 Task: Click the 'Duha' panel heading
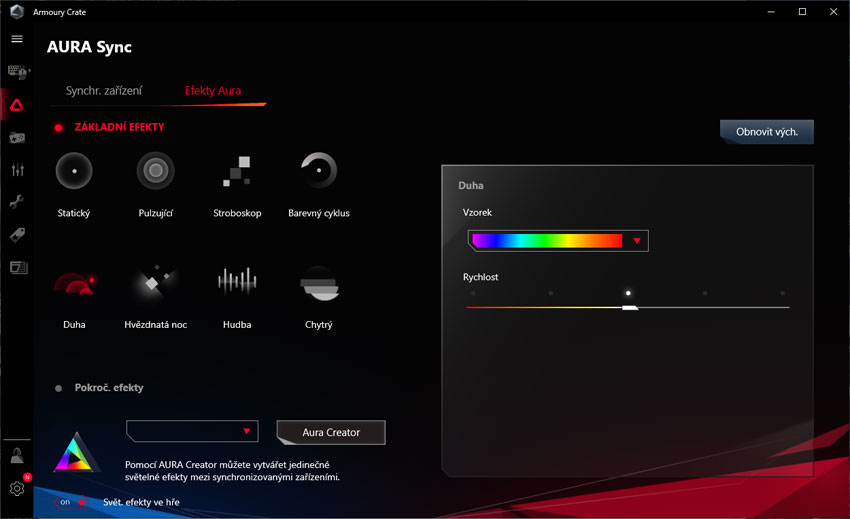471,185
